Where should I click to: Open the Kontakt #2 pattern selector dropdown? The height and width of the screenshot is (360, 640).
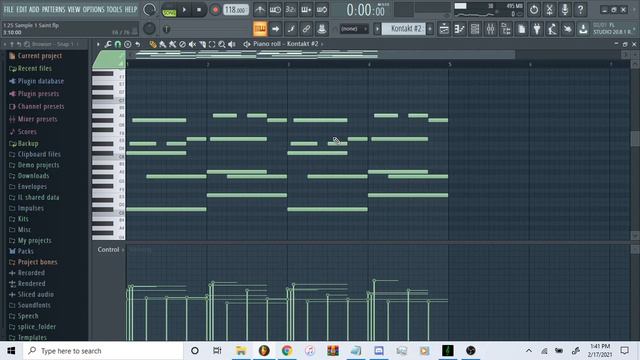[404, 29]
